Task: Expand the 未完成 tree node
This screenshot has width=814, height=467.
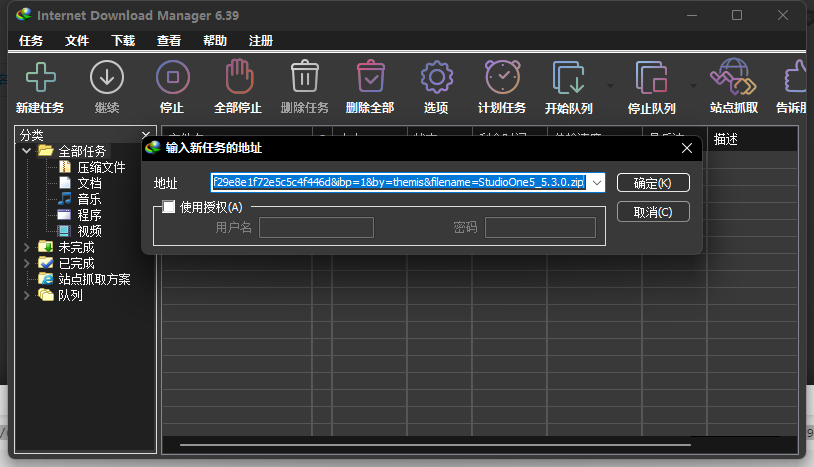Action: tap(26, 247)
